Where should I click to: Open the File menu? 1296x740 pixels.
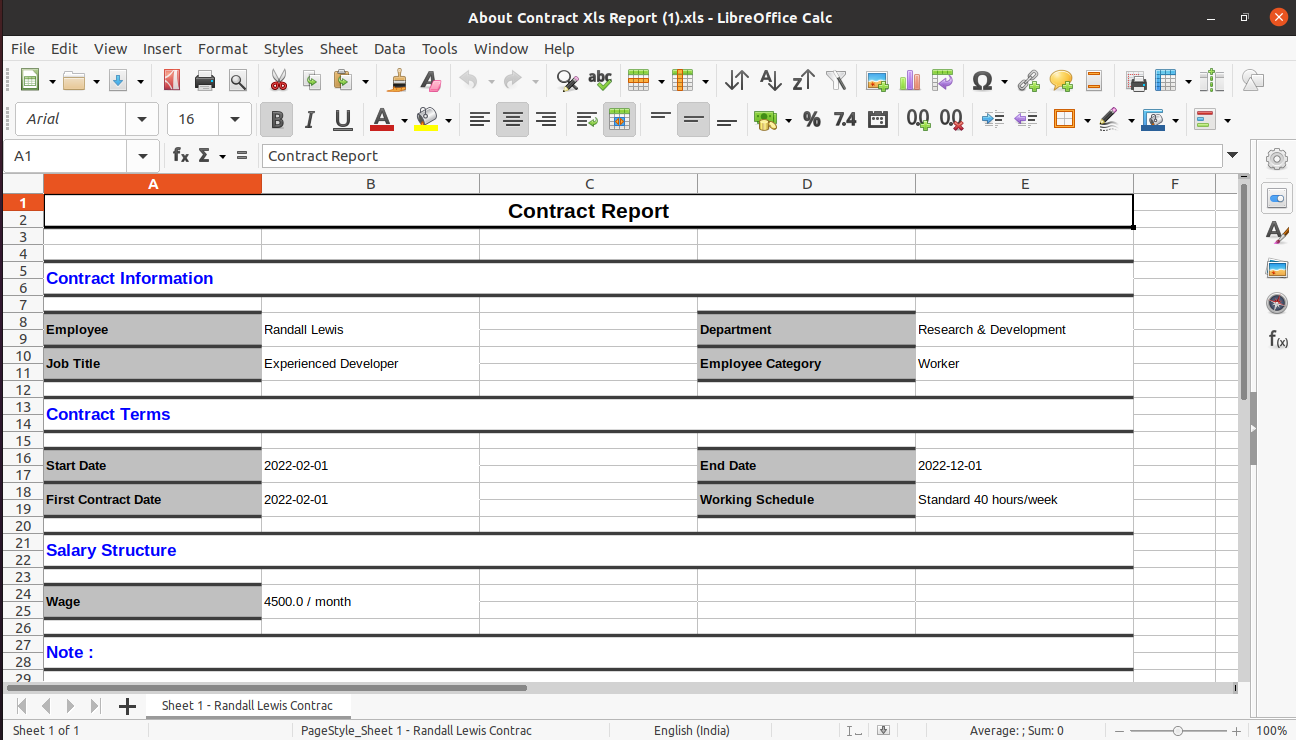click(23, 48)
